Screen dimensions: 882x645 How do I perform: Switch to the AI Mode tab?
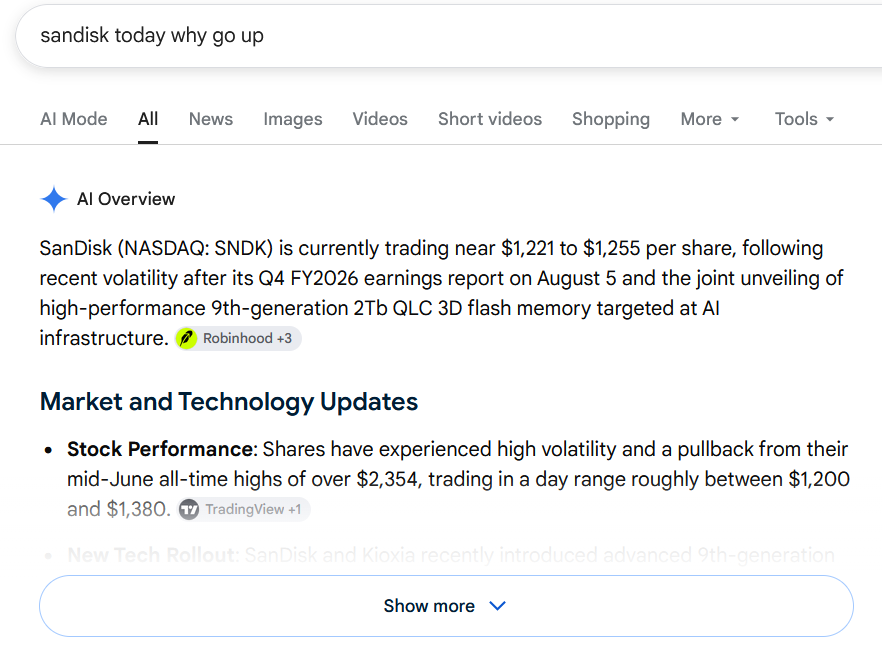click(x=74, y=119)
